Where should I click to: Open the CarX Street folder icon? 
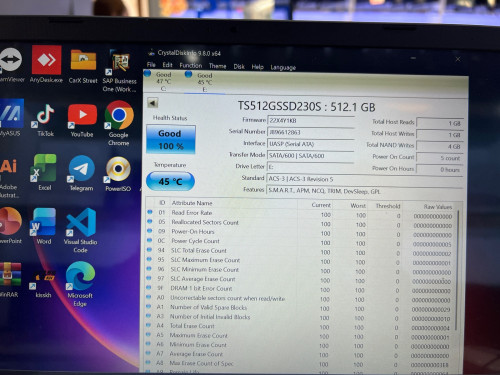click(83, 65)
